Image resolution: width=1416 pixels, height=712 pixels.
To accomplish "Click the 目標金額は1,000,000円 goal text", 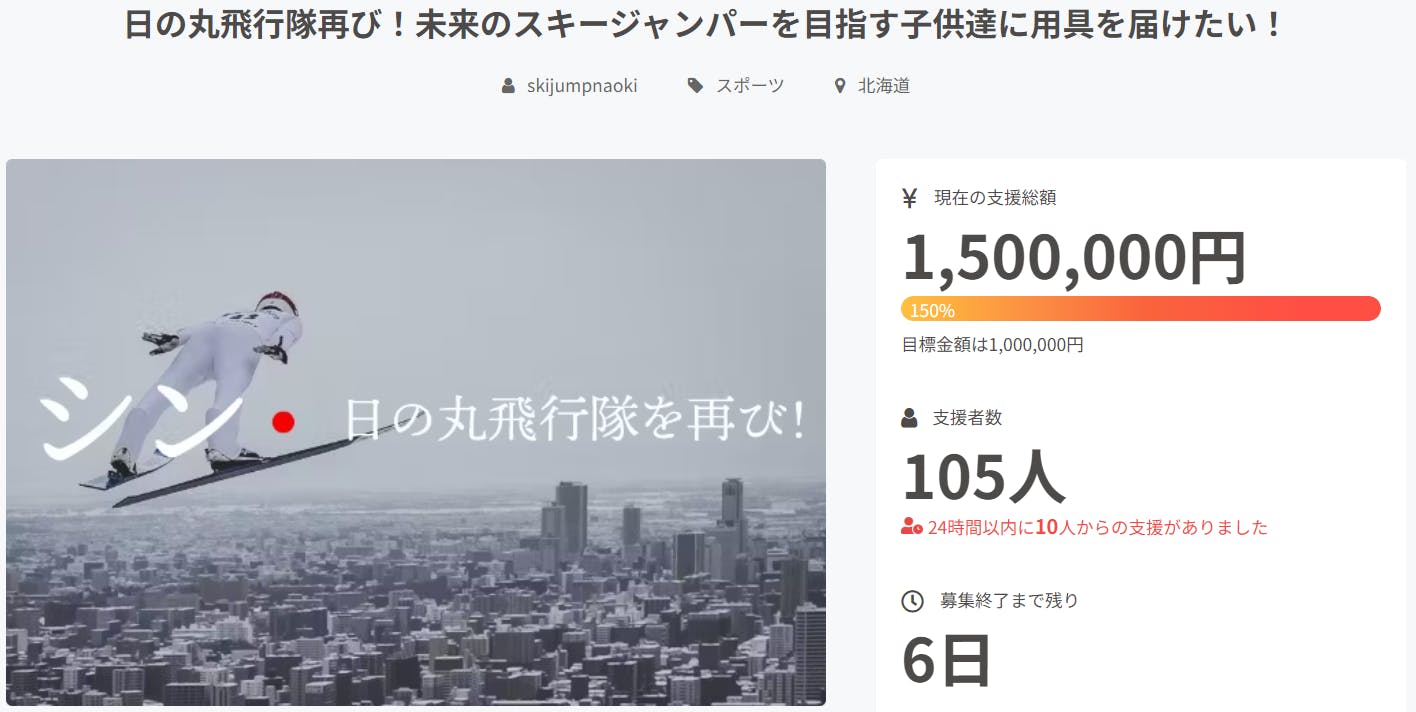I will click(992, 345).
